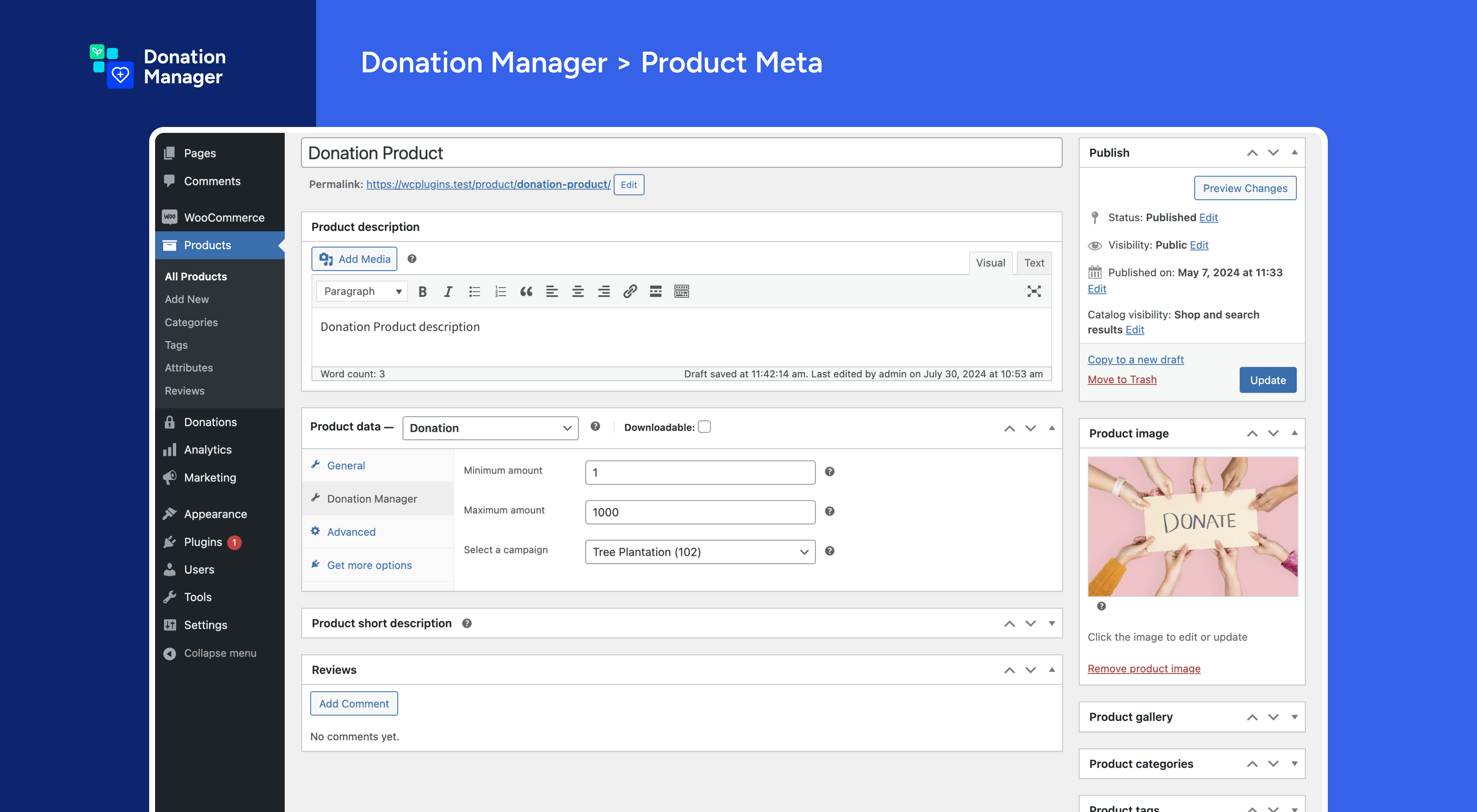This screenshot has height=812, width=1477.
Task: Click the Add Media button
Action: click(x=354, y=259)
